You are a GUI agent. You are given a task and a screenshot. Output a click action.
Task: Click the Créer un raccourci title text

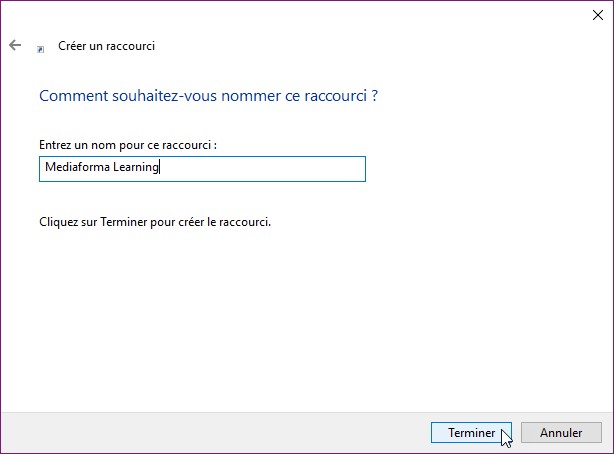click(107, 46)
